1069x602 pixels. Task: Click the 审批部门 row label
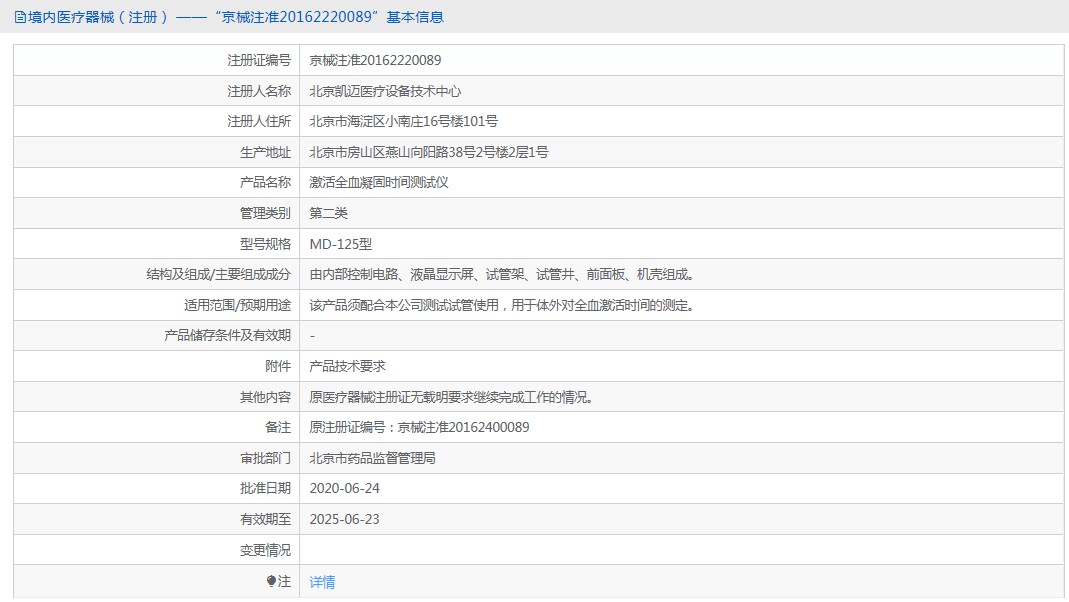pyautogui.click(x=265, y=458)
